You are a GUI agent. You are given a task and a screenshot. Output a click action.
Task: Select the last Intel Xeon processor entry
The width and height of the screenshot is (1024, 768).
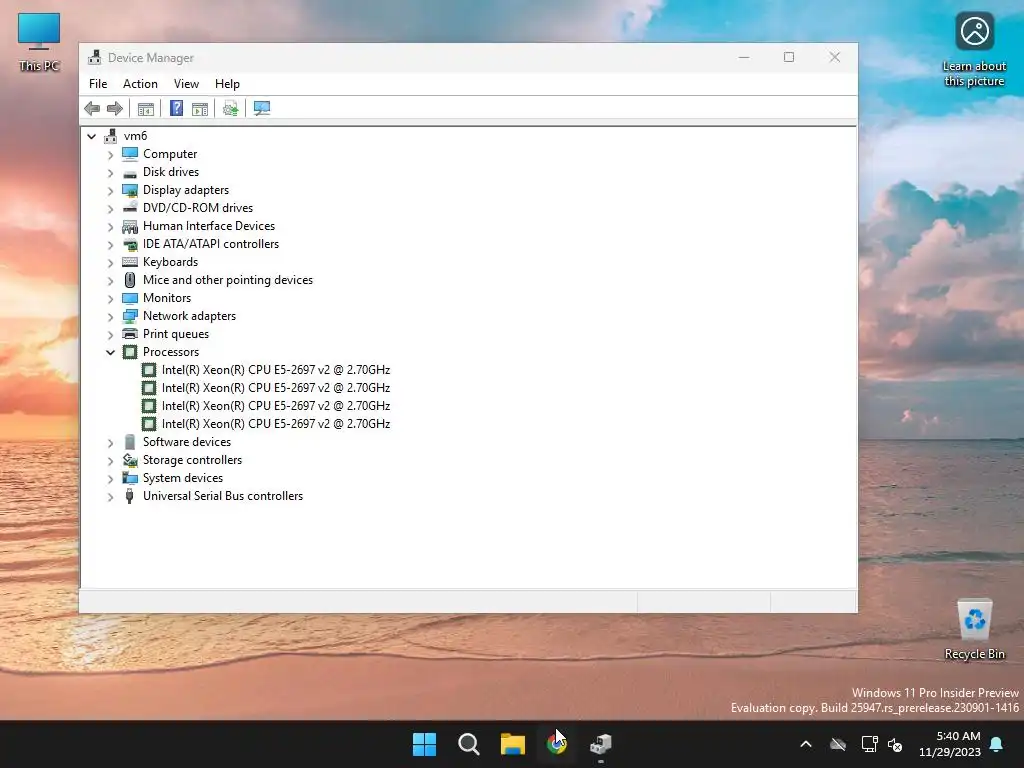click(x=276, y=424)
